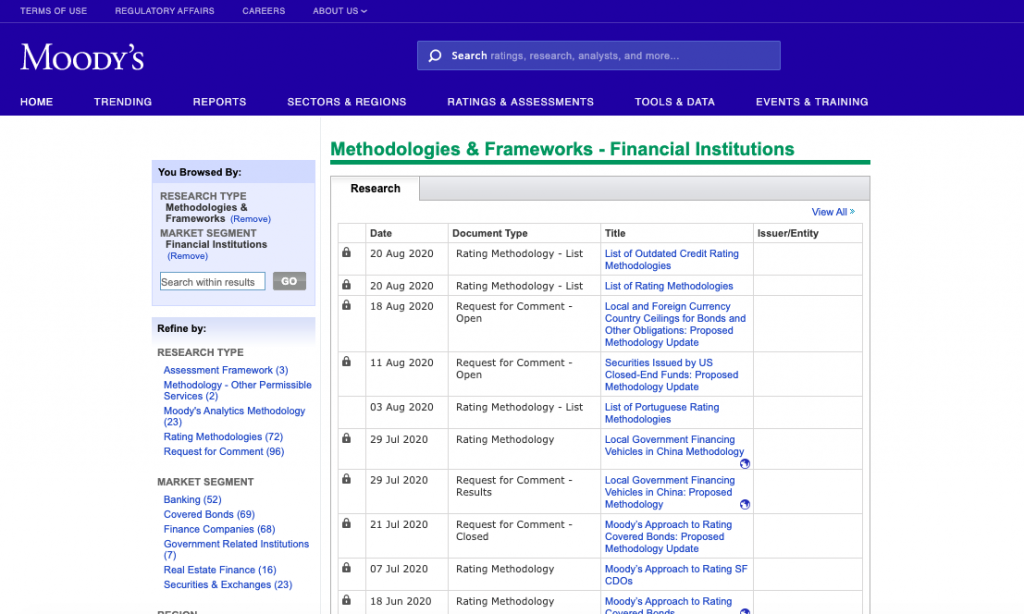Click the GO button
Screen dimensions: 1024x614
pyautogui.click(x=289, y=282)
